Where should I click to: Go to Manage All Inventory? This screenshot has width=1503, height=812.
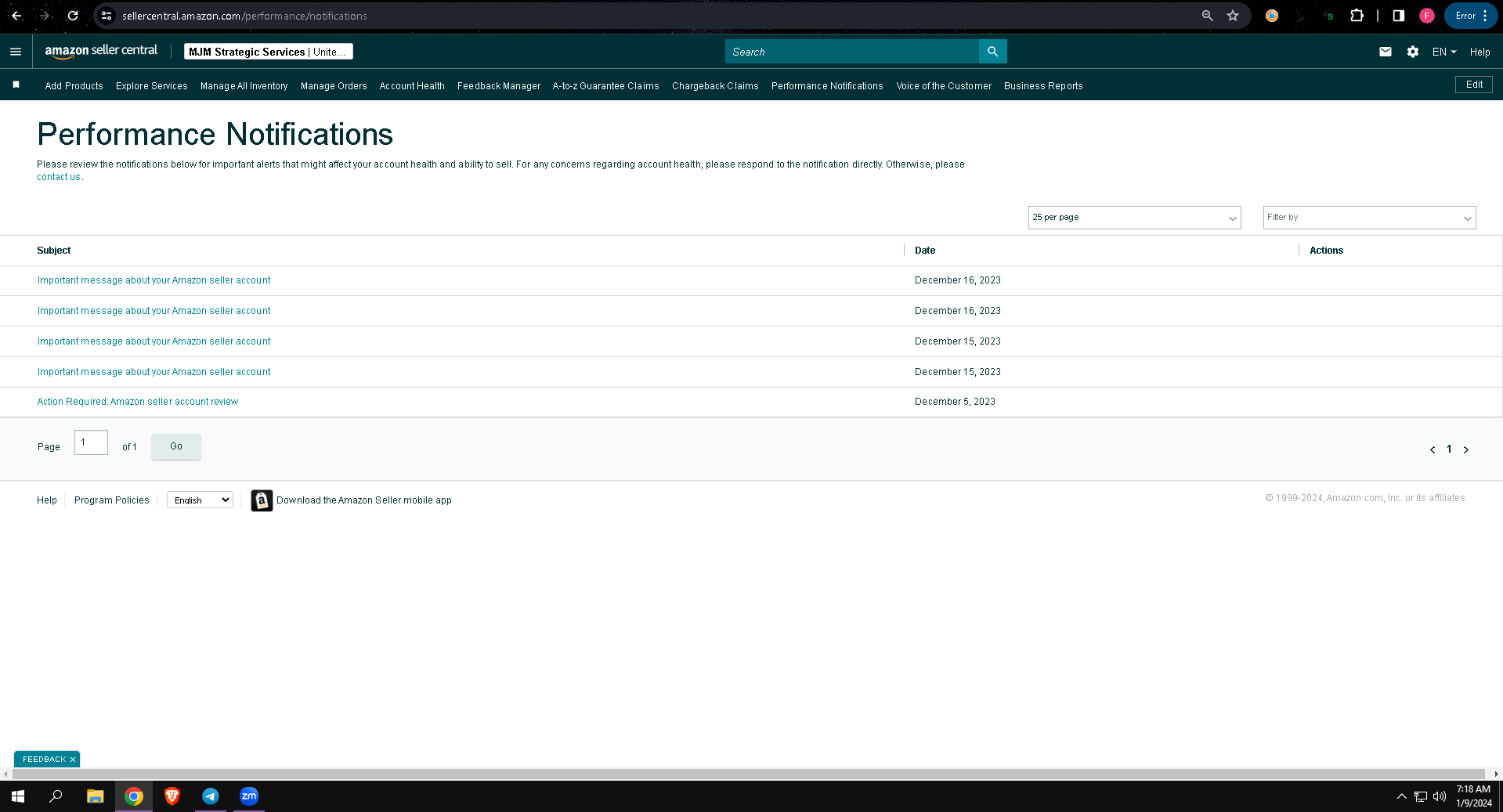pos(244,86)
